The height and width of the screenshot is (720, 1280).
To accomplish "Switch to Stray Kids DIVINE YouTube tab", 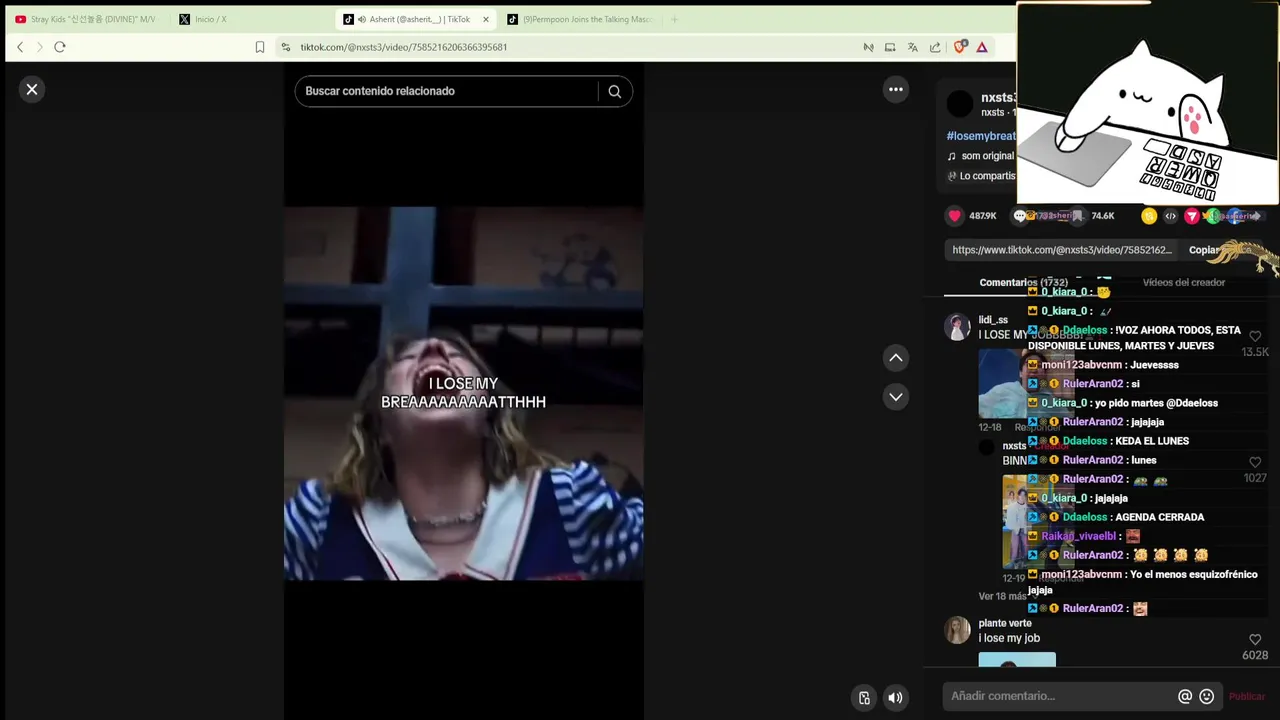I will pyautogui.click(x=85, y=19).
